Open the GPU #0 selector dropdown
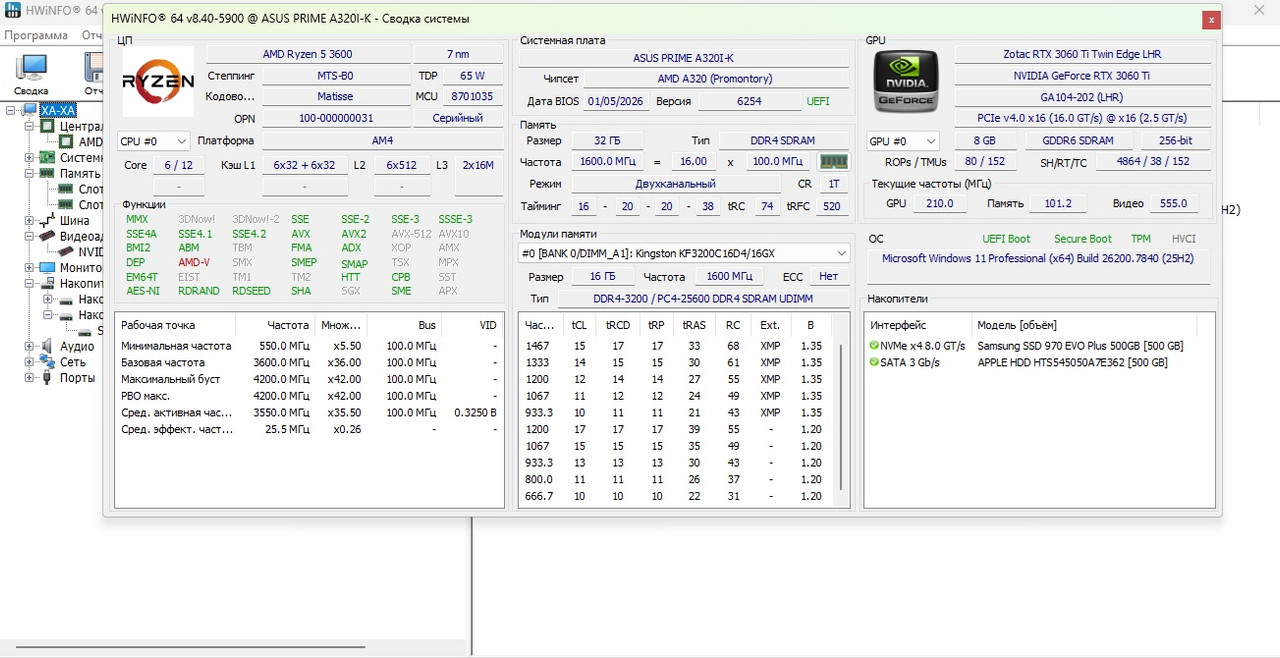 pyautogui.click(x=903, y=141)
